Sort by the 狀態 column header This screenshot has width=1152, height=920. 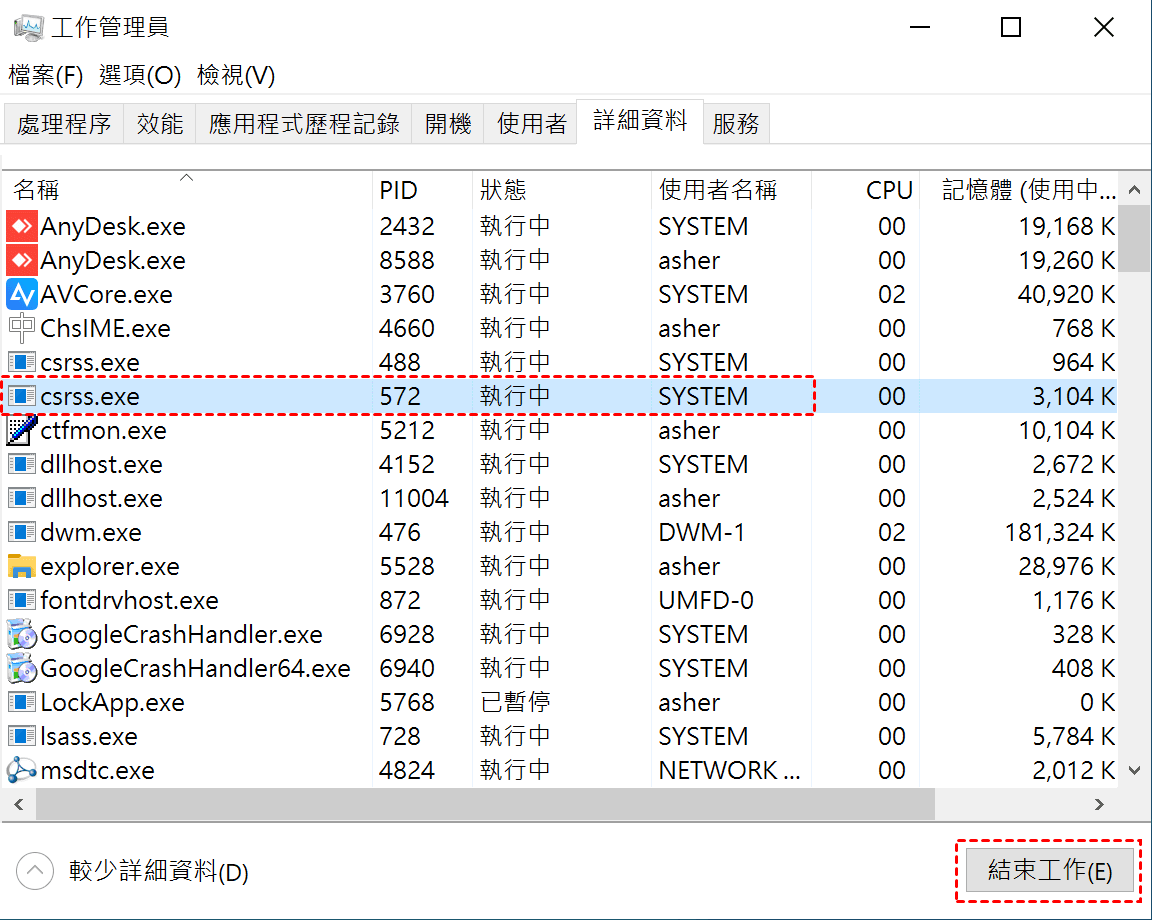tap(561, 190)
